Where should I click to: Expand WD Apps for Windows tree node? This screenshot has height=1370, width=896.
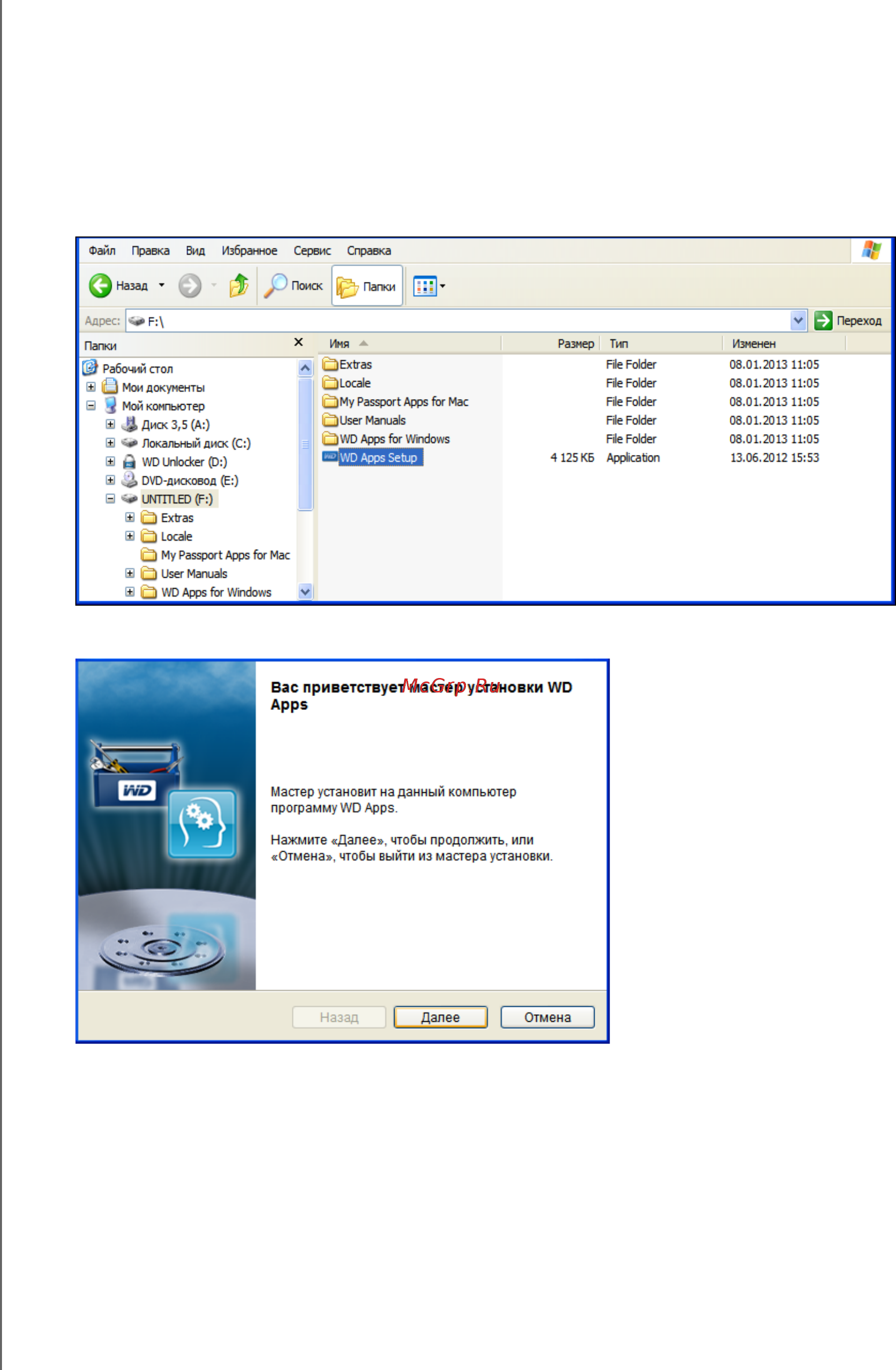pyautogui.click(x=130, y=592)
